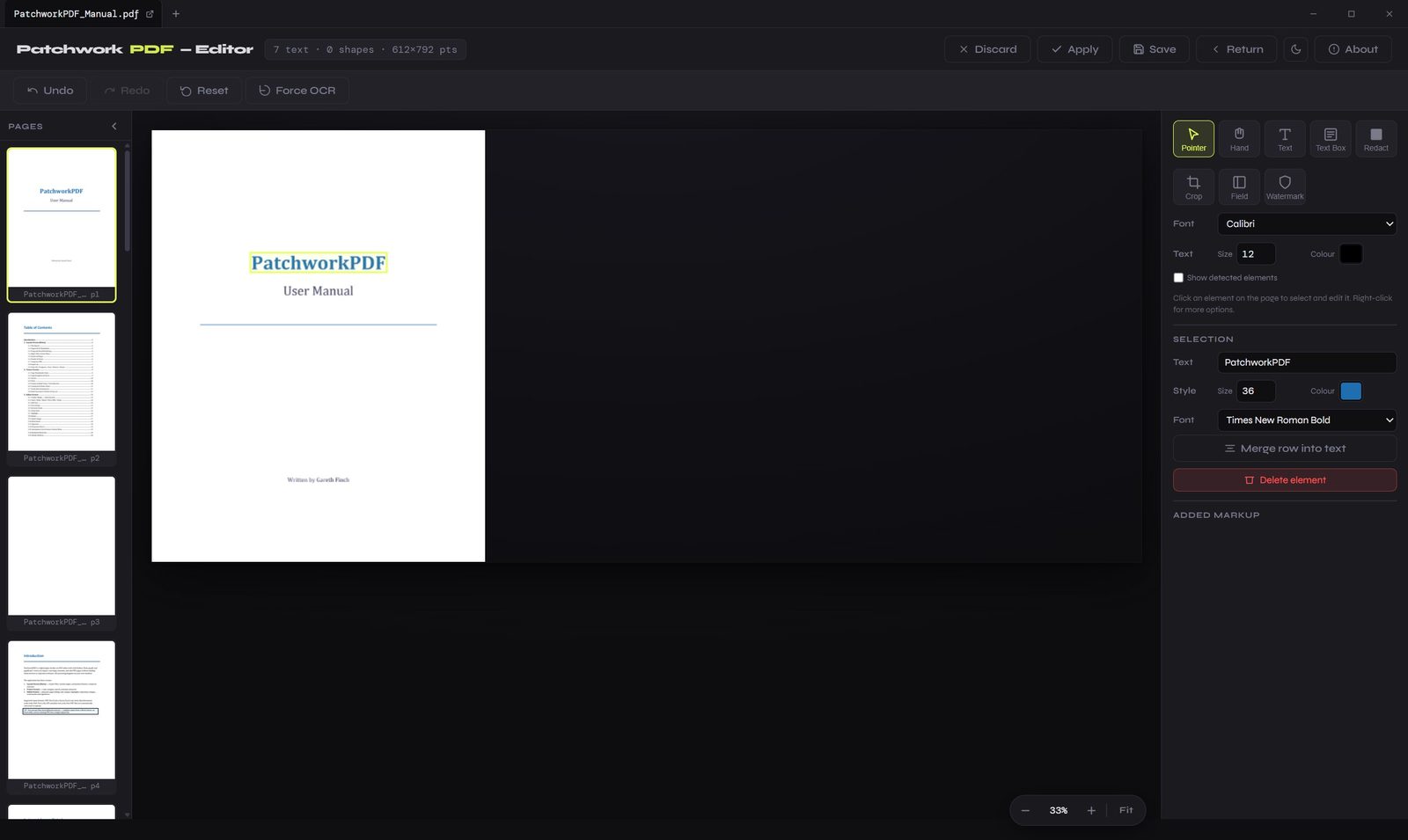The width and height of the screenshot is (1408, 840).
Task: Select the Watermark tool
Action: point(1285,187)
